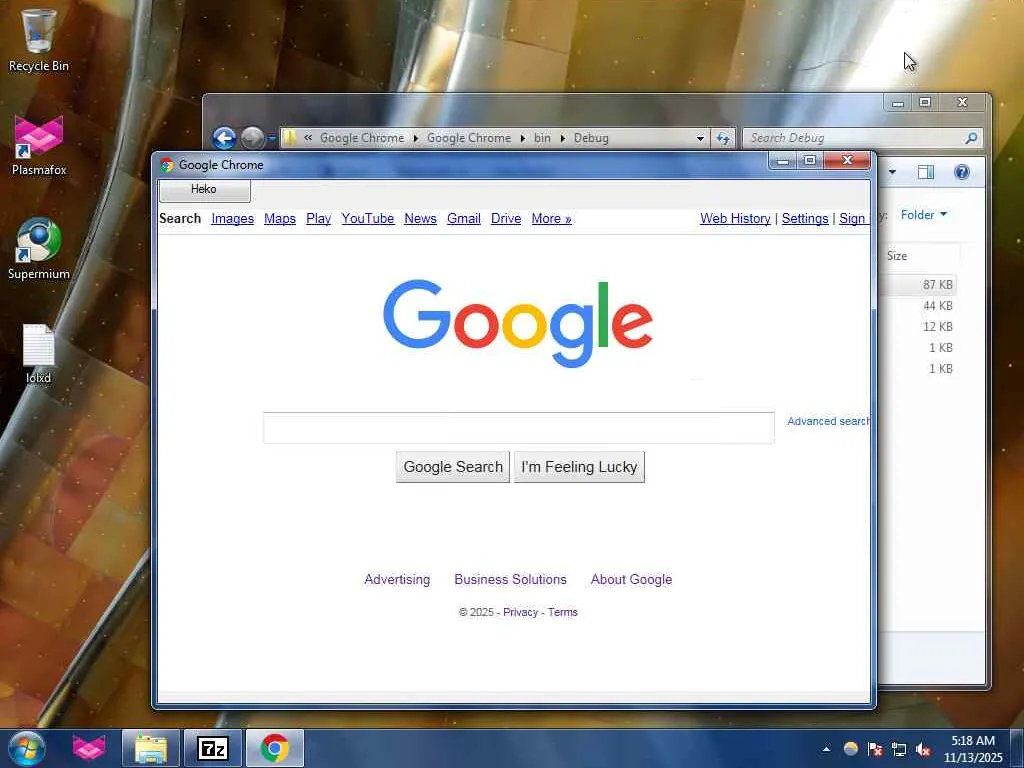Viewport: 1024px width, 768px height.
Task: Click the Explorer Back arrow button
Action: coord(224,138)
